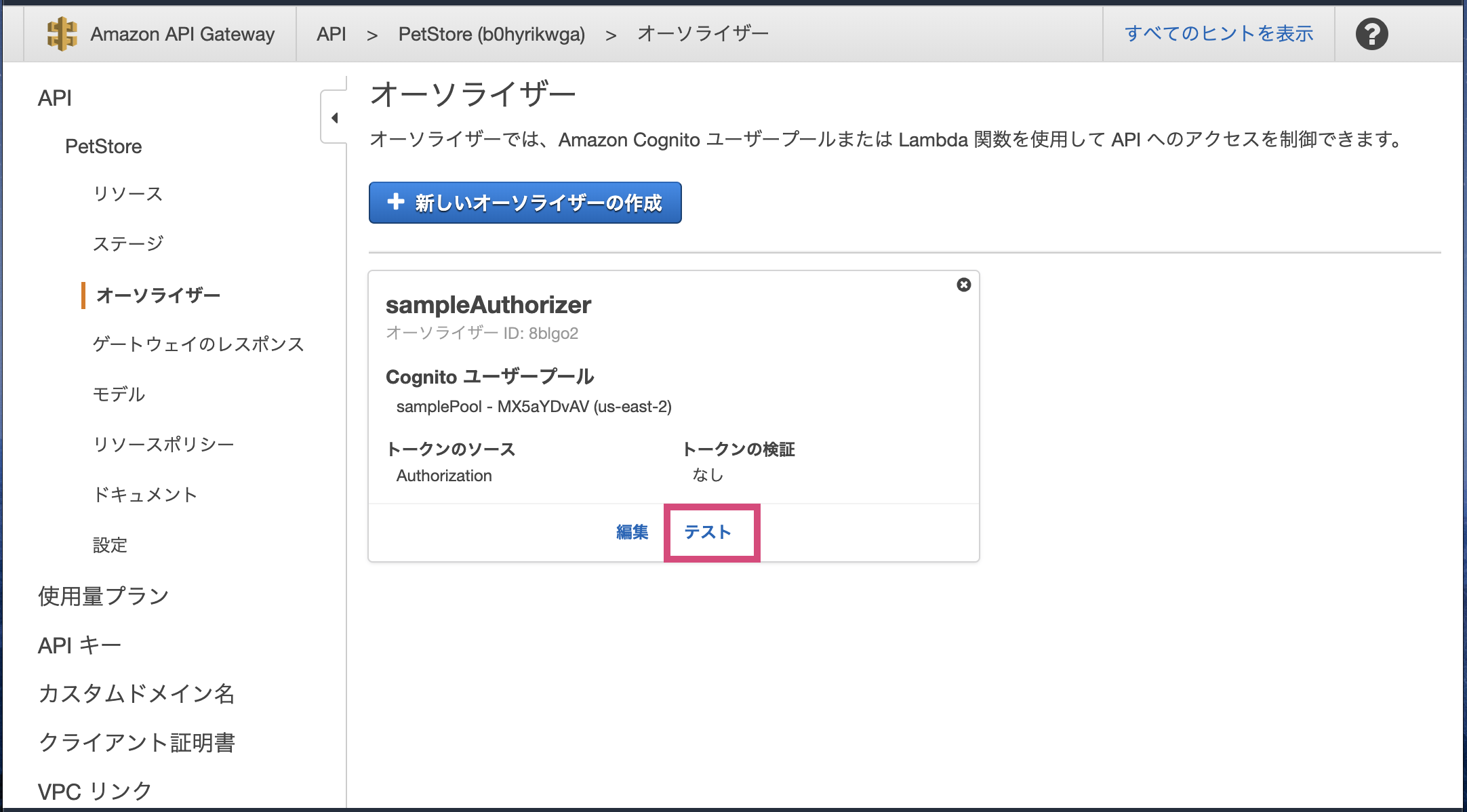Click the API breadcrumb link
The height and width of the screenshot is (812, 1467).
(331, 34)
